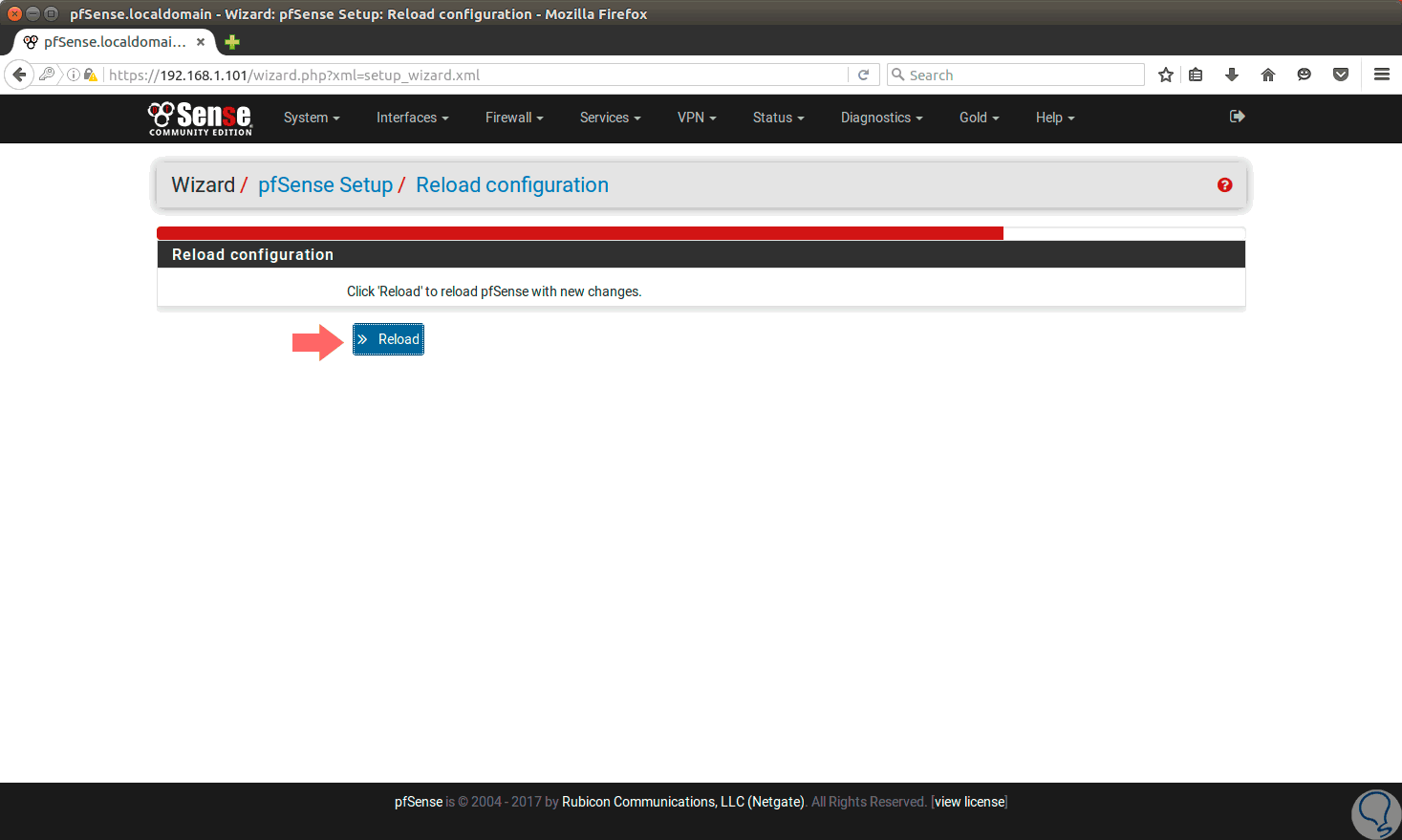Click the site information icon in the address bar
The height and width of the screenshot is (840, 1402).
(x=74, y=75)
